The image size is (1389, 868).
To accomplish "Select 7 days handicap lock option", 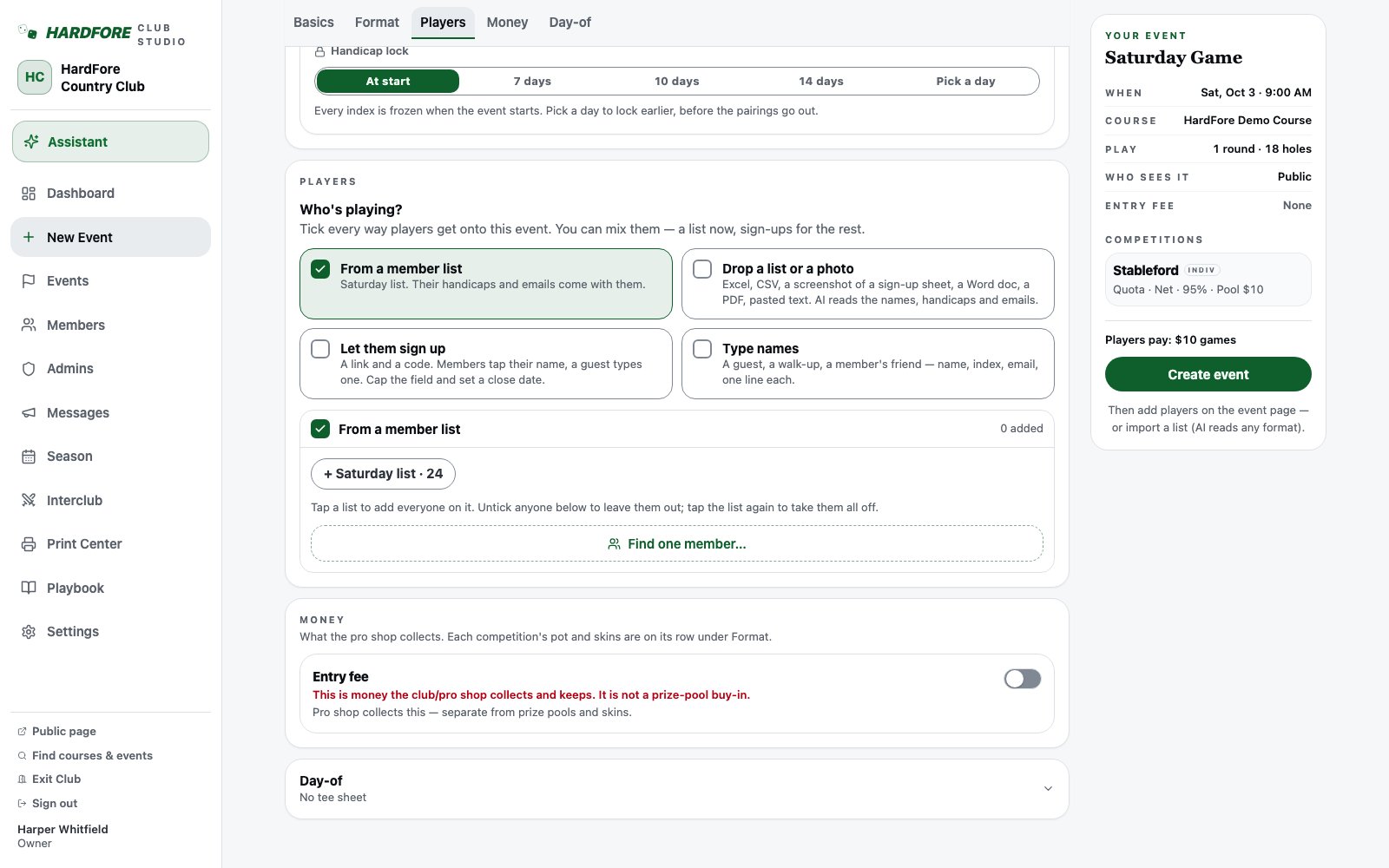I will [x=532, y=81].
